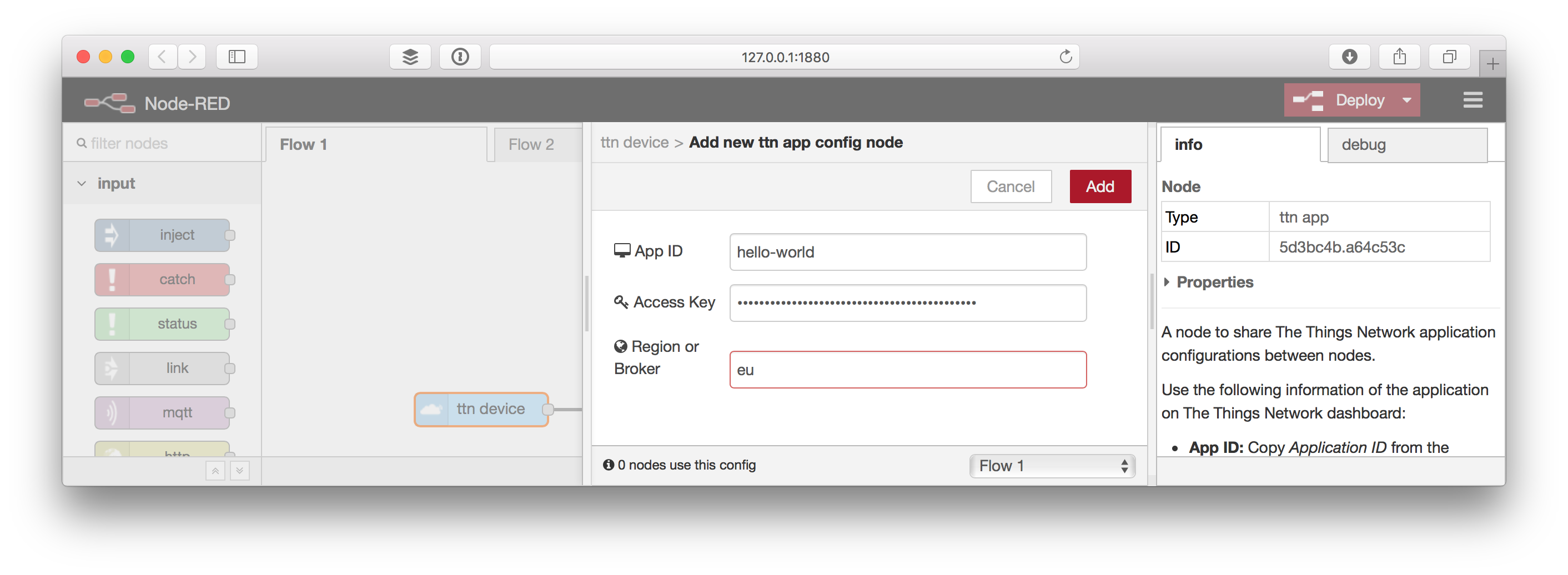Toggle the Safari sidebar button
Screen dimensions: 1568x575
237,57
